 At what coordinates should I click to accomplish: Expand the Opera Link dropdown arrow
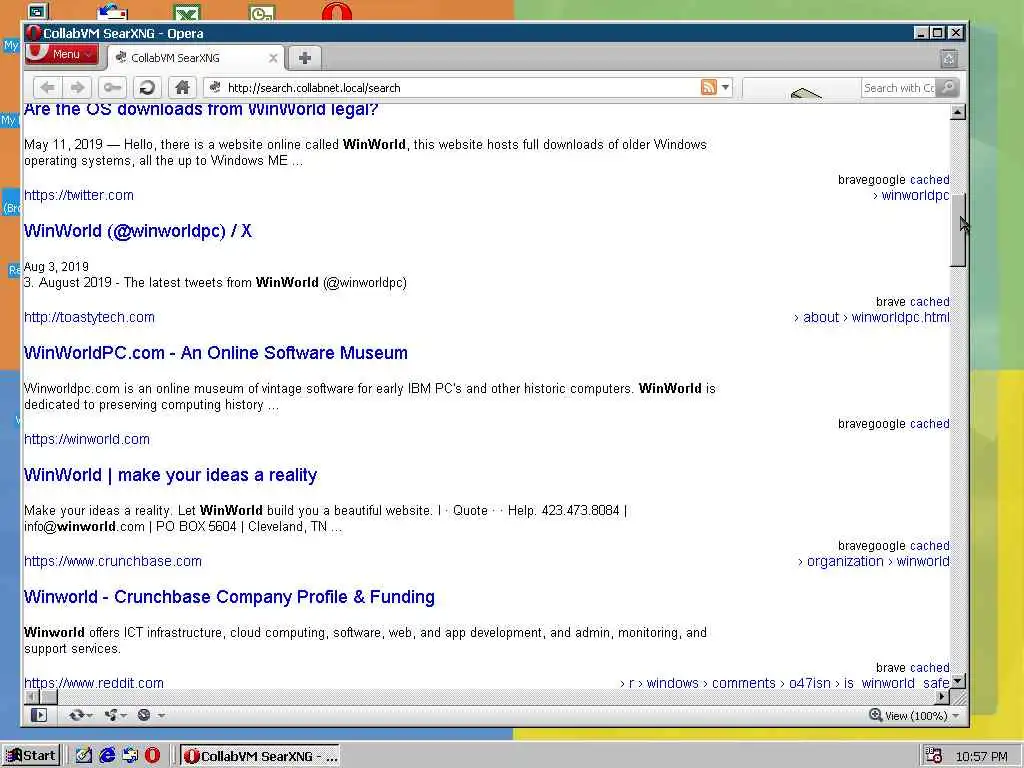tap(89, 716)
